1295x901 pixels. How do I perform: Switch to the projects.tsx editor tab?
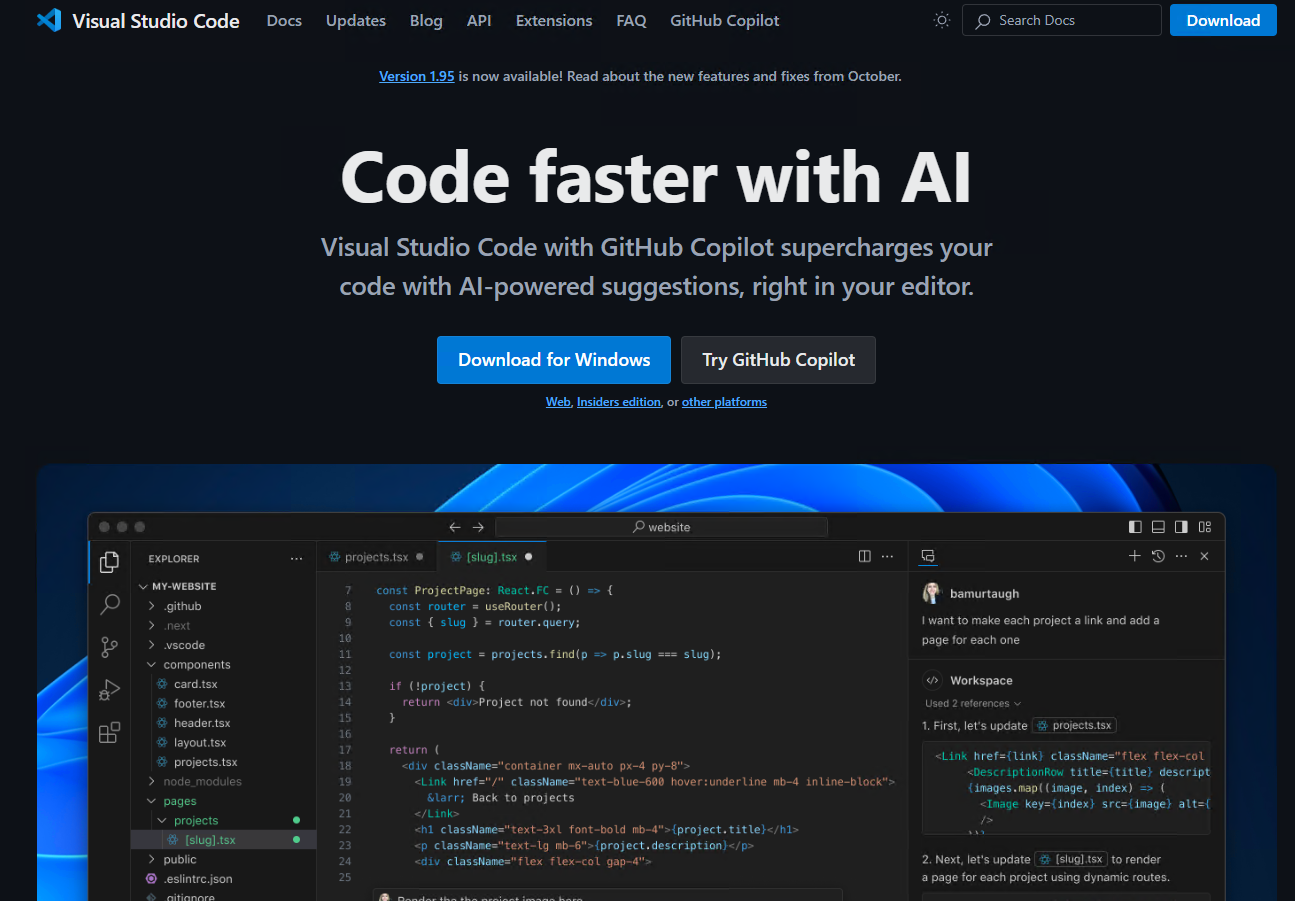(376, 557)
